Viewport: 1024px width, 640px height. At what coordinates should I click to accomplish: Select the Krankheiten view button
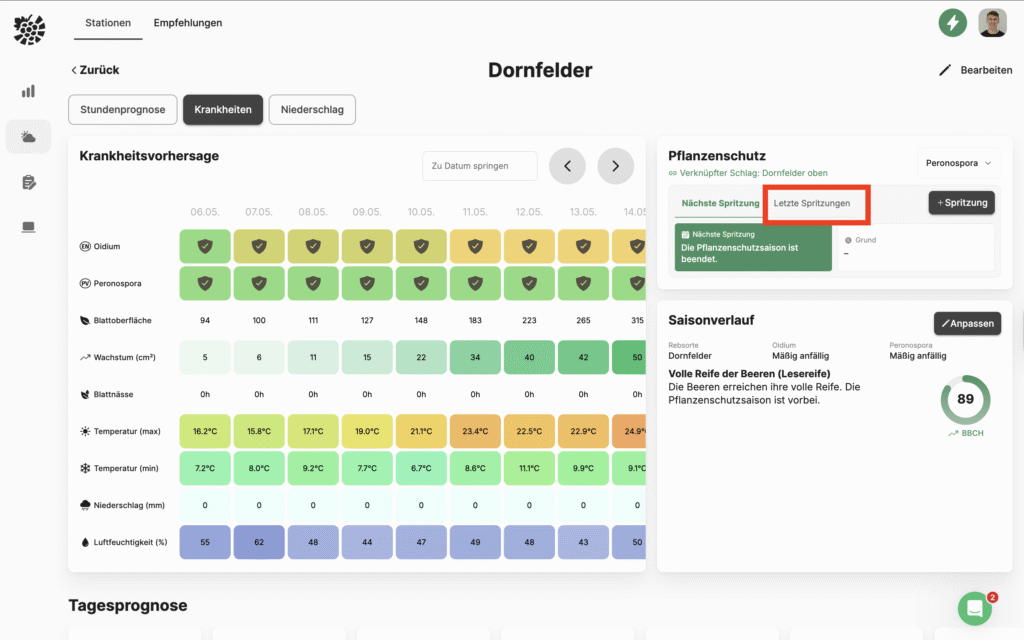tap(223, 109)
